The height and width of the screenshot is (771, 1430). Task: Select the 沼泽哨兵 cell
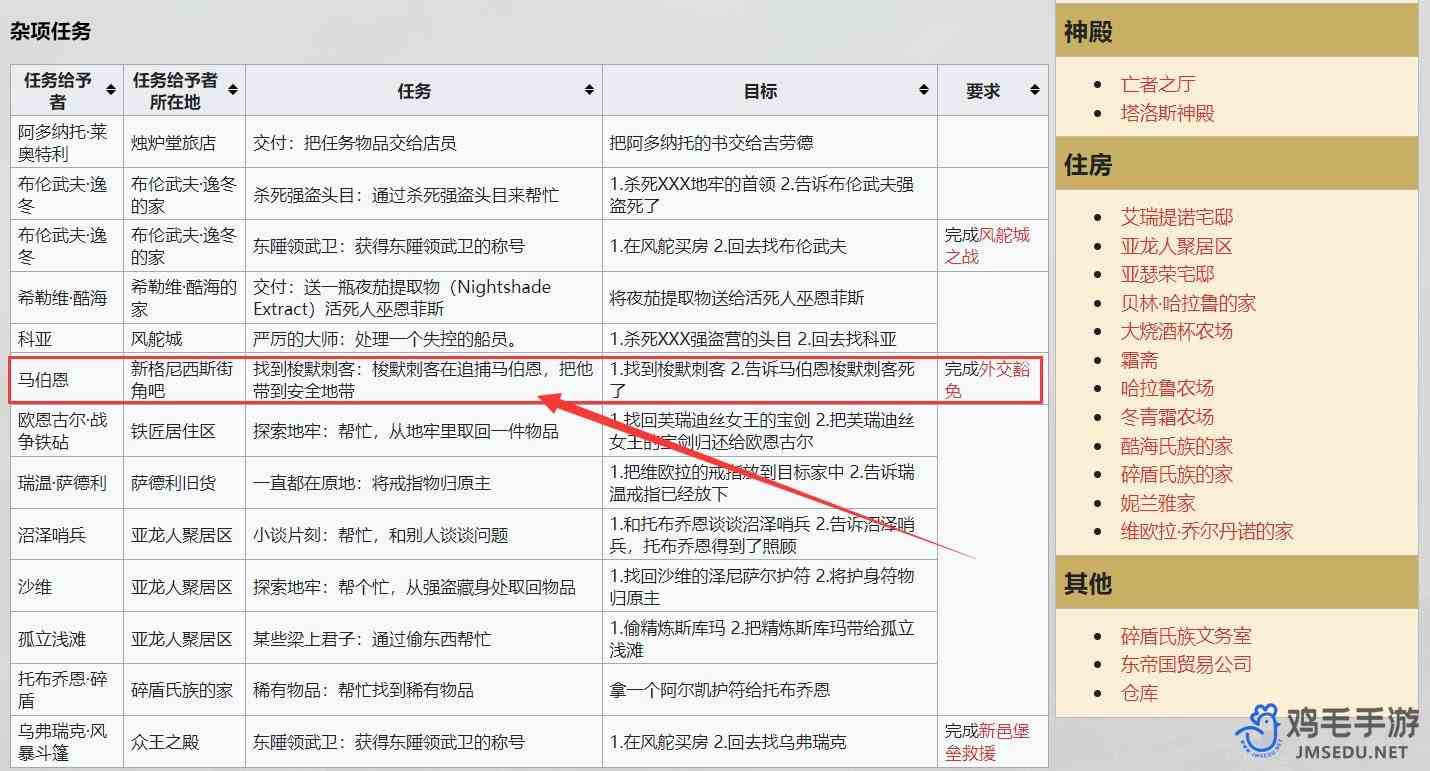point(67,535)
